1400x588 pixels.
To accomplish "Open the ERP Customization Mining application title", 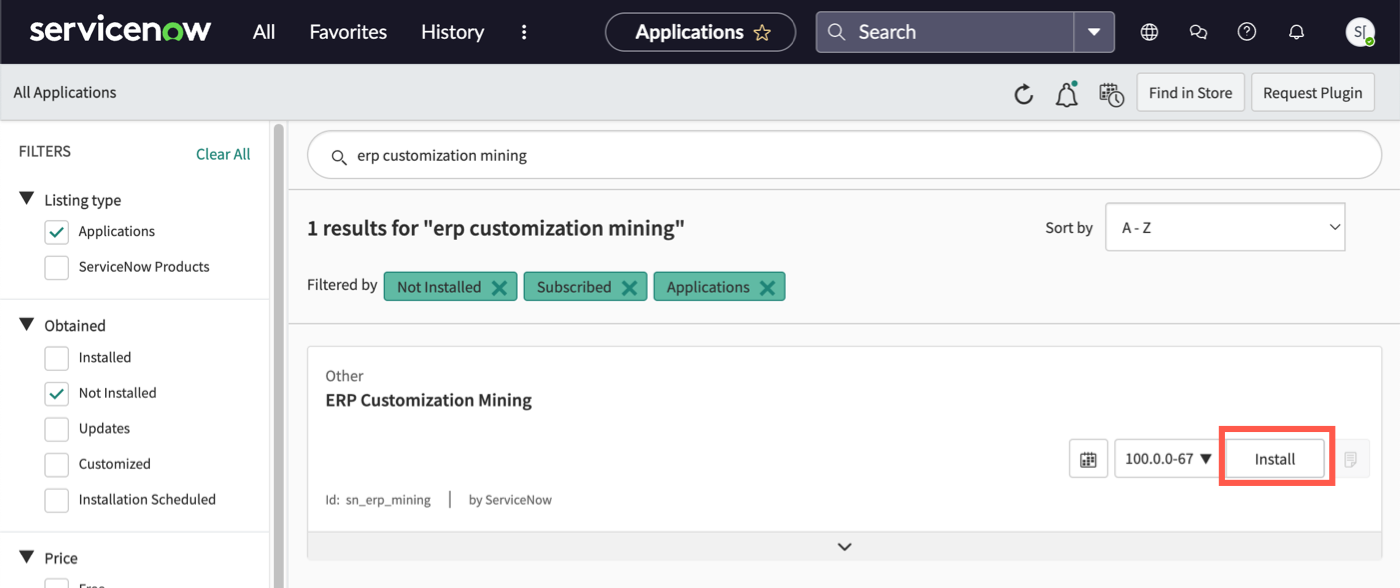I will [428, 400].
